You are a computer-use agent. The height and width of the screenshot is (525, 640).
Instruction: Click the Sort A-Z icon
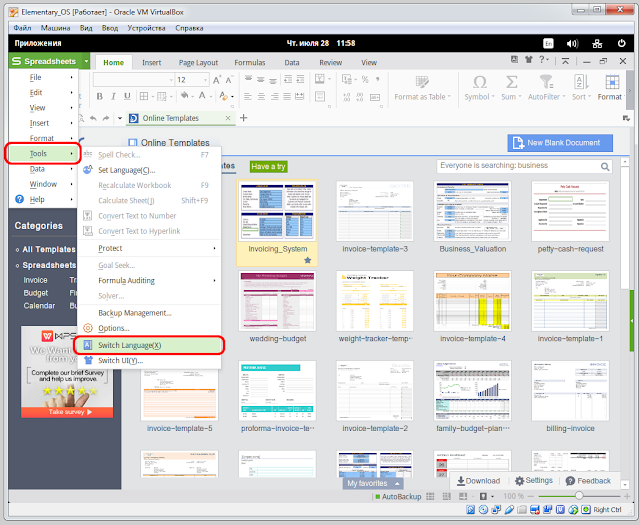tap(581, 82)
